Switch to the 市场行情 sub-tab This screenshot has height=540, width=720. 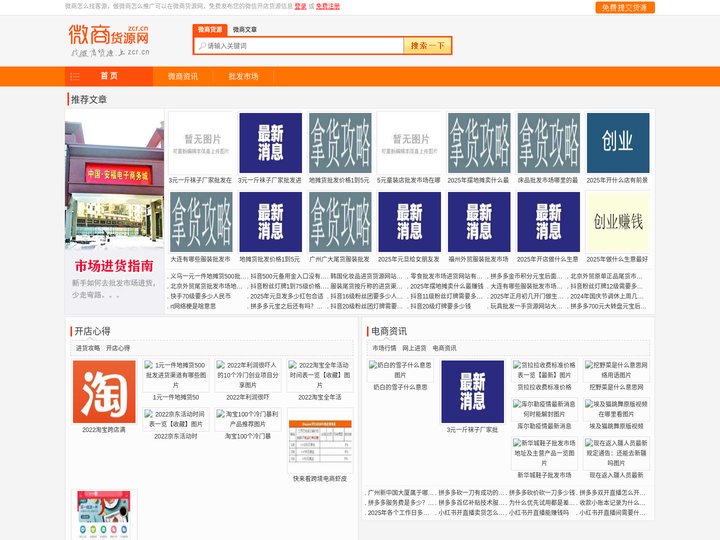(384, 348)
